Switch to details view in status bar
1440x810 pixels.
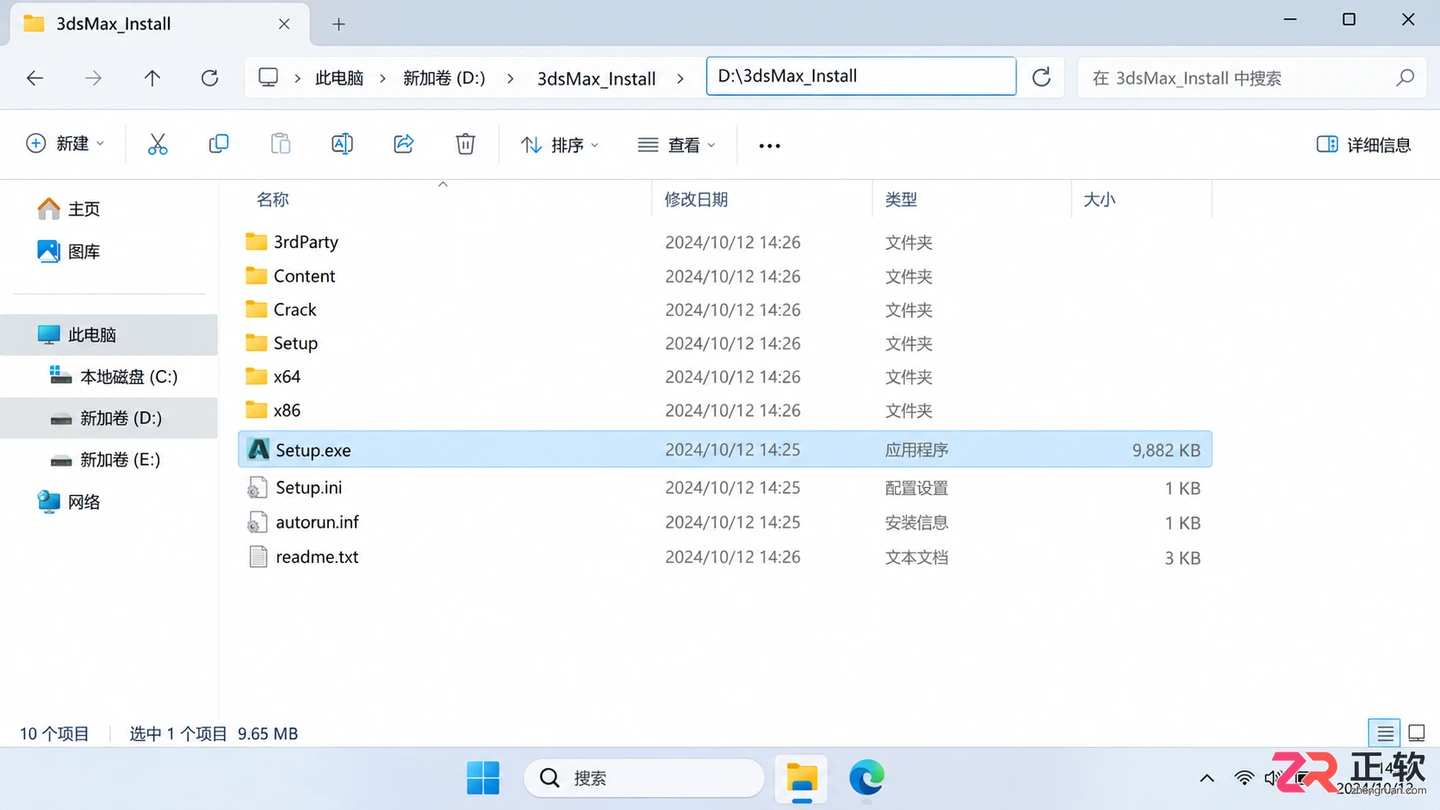tap(1384, 733)
